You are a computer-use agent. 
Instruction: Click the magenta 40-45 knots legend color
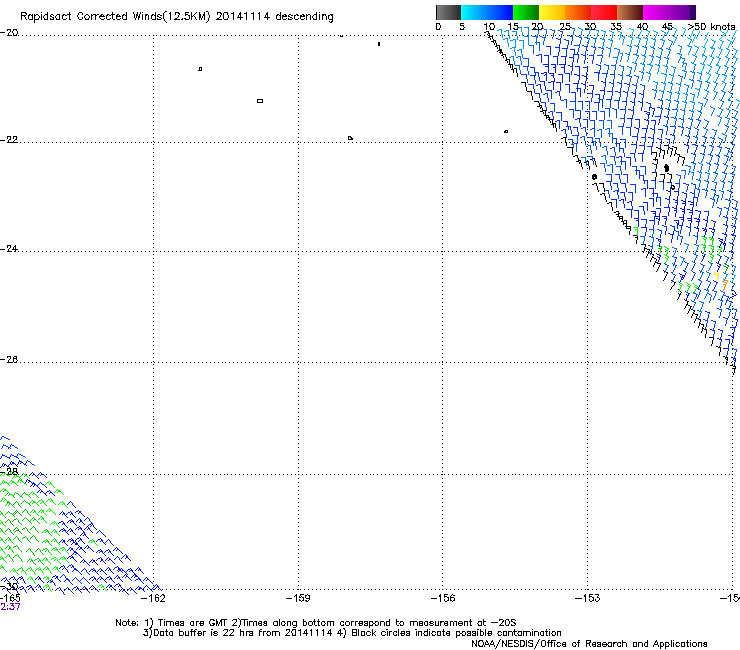pos(656,12)
